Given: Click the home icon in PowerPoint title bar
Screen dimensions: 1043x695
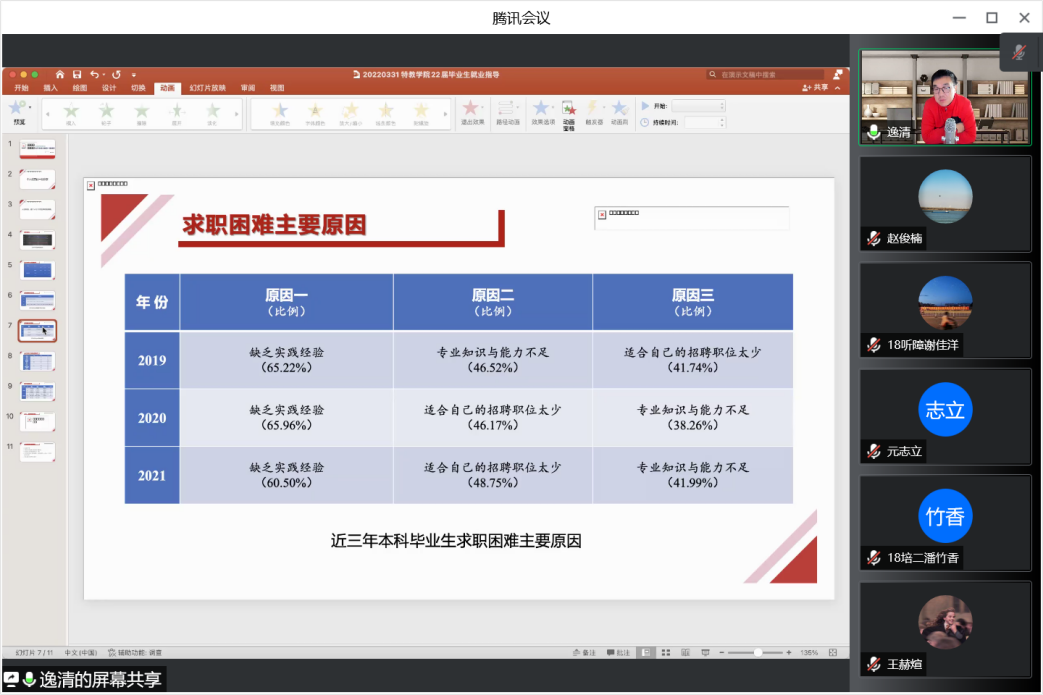Looking at the screenshot, I should [60, 75].
